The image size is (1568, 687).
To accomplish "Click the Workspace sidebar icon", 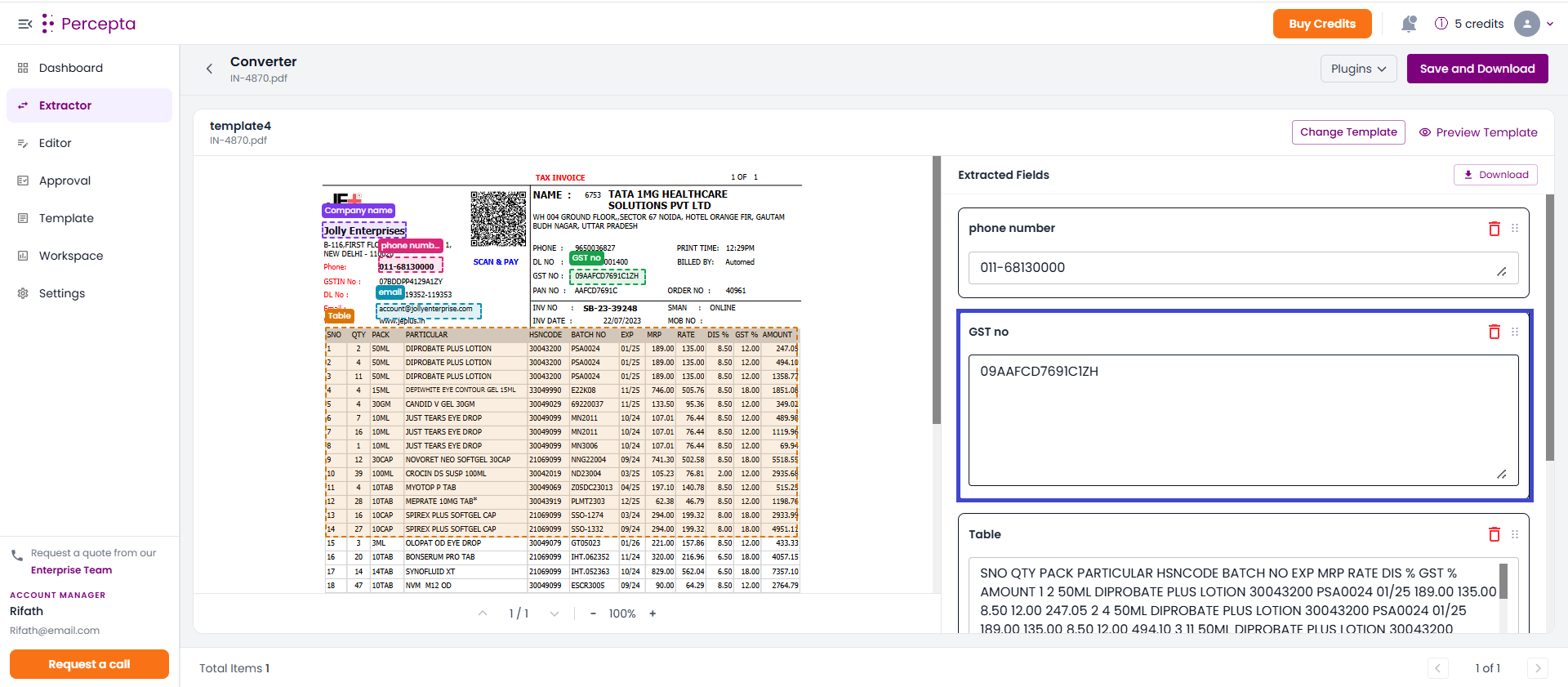I will coord(23,256).
